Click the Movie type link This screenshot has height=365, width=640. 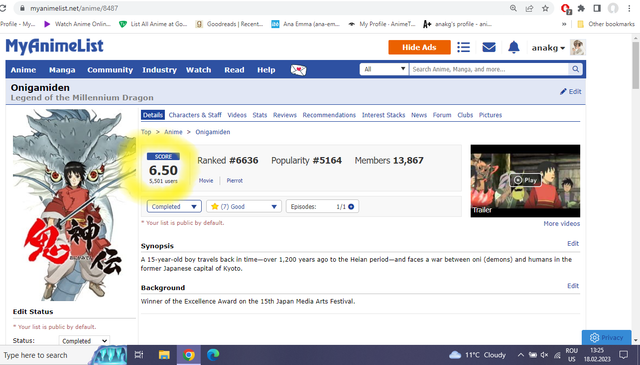coord(206,180)
